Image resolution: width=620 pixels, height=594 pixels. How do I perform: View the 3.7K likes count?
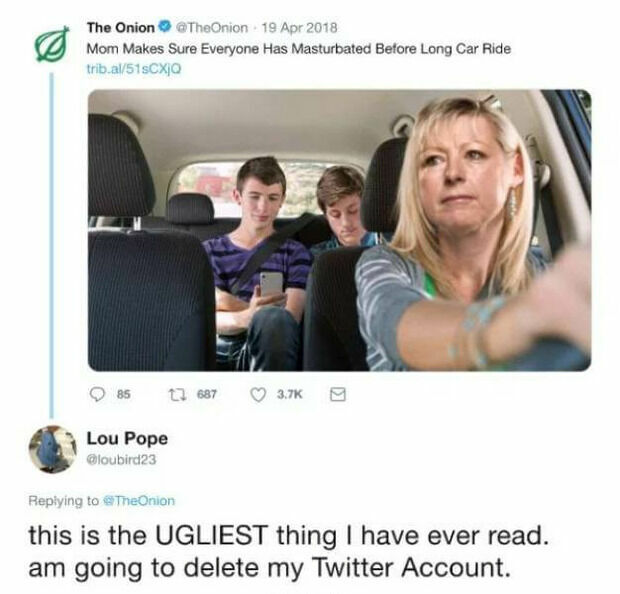coord(290,394)
